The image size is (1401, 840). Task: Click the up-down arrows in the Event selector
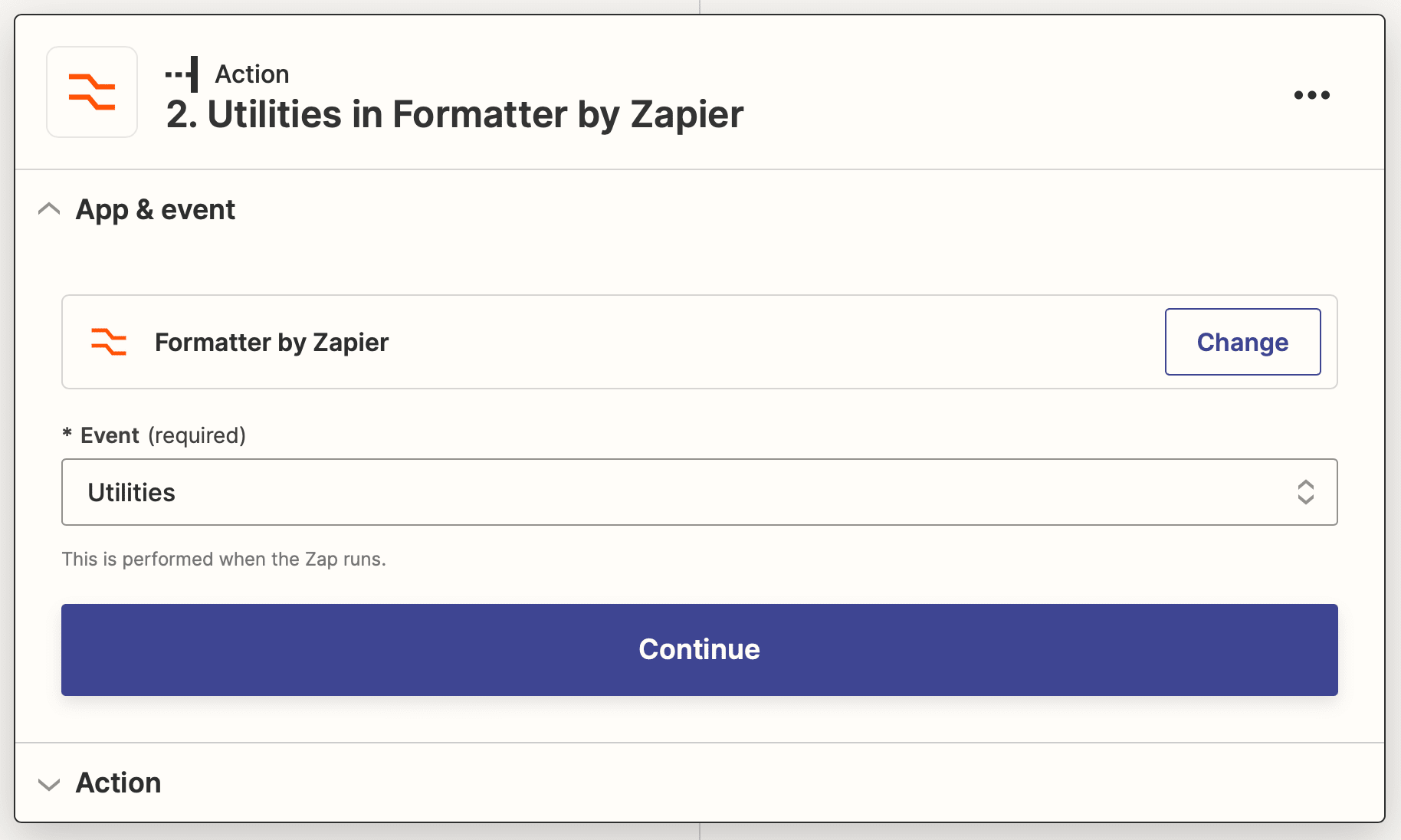coord(1306,492)
